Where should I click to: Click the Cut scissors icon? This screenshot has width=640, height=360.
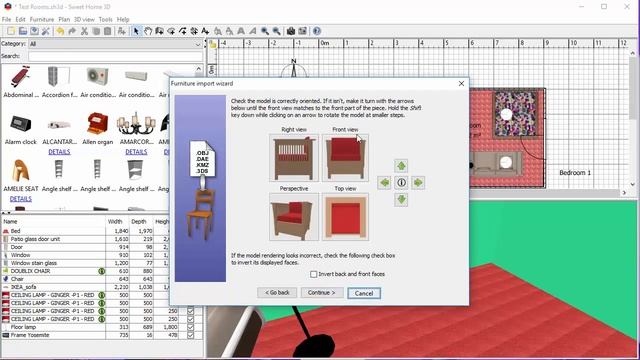tap(84, 31)
